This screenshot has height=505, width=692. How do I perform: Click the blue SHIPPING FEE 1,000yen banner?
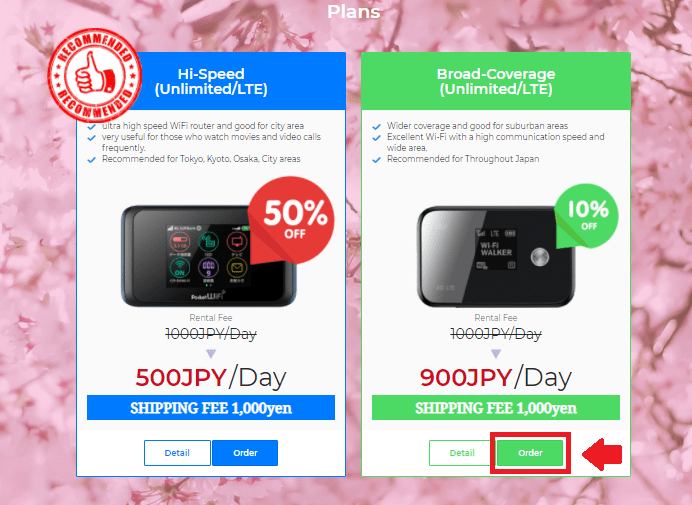coord(211,407)
